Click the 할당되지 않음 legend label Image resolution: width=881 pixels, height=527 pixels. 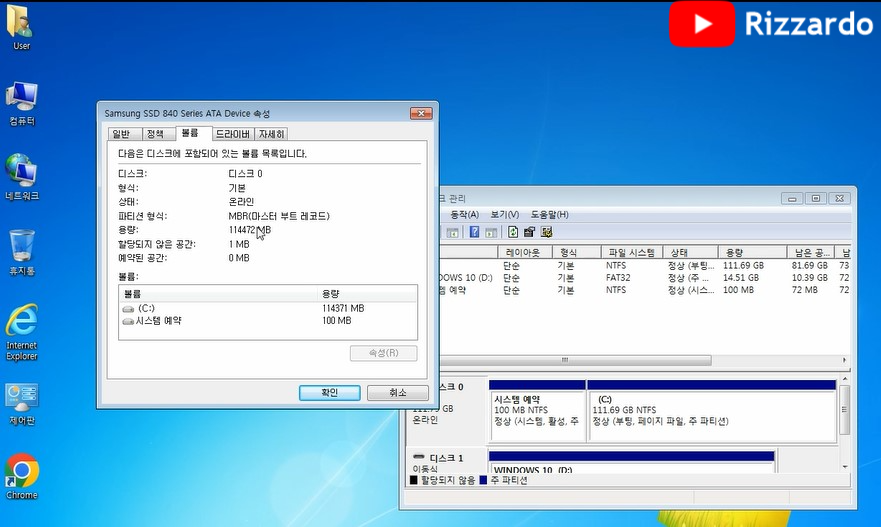pyautogui.click(x=448, y=480)
